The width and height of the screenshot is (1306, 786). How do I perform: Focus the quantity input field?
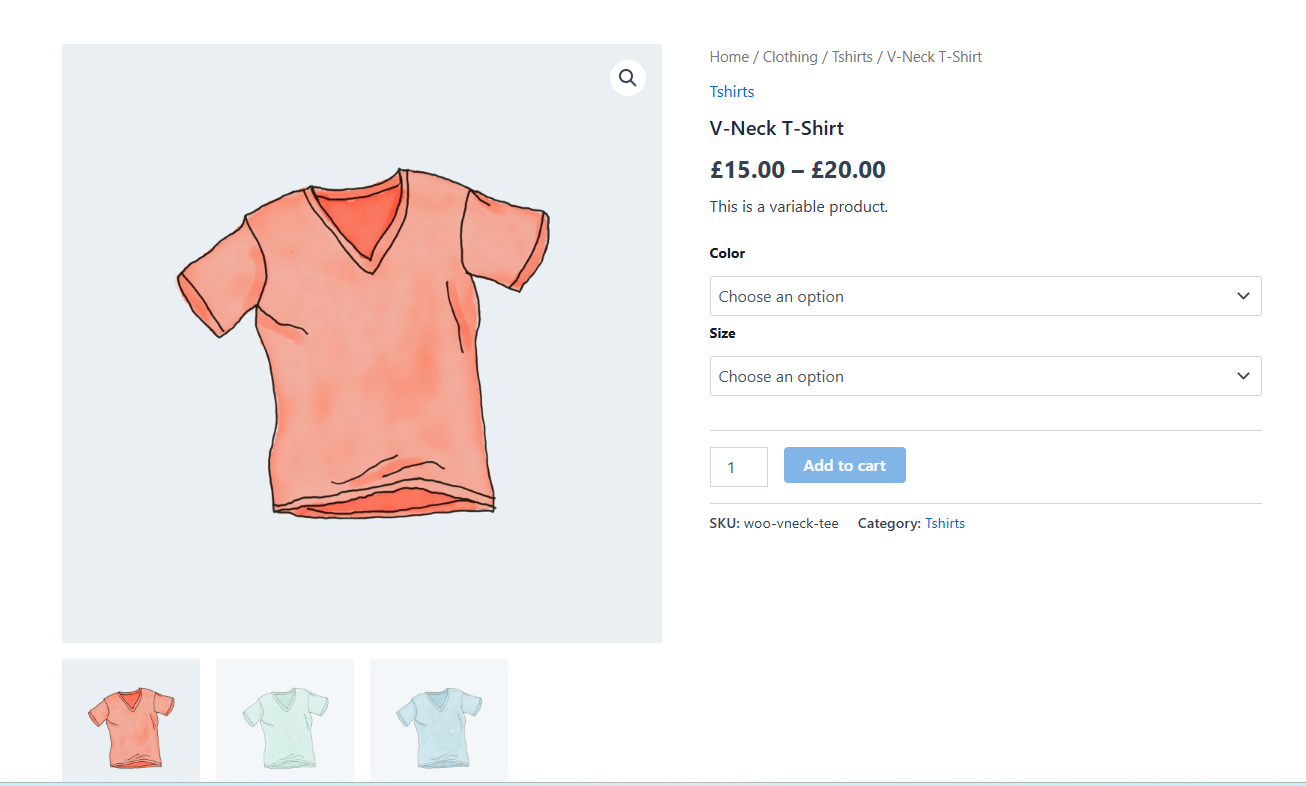click(738, 467)
